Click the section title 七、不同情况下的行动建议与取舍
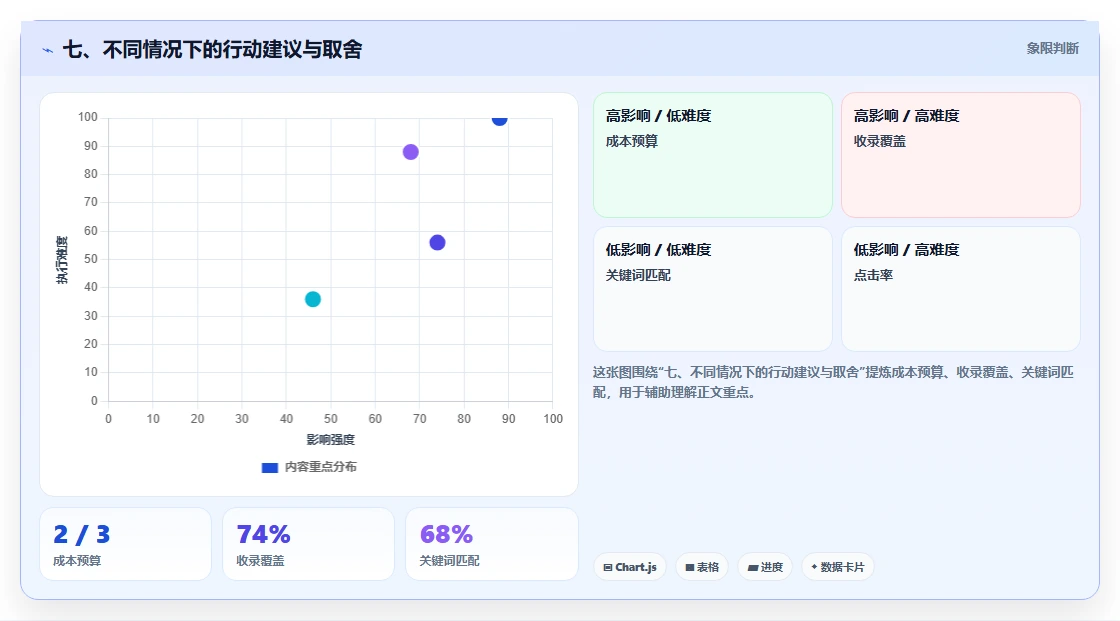This screenshot has width=1120, height=621. (213, 49)
